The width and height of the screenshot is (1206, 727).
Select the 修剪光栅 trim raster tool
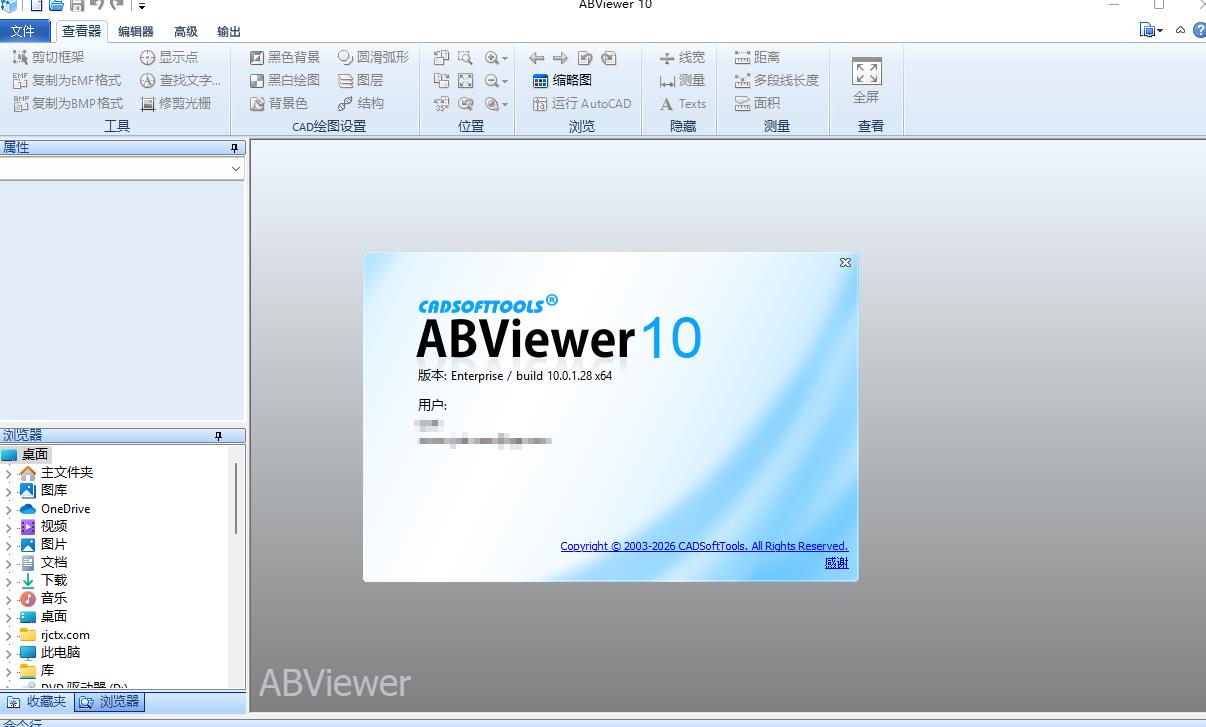tap(175, 103)
